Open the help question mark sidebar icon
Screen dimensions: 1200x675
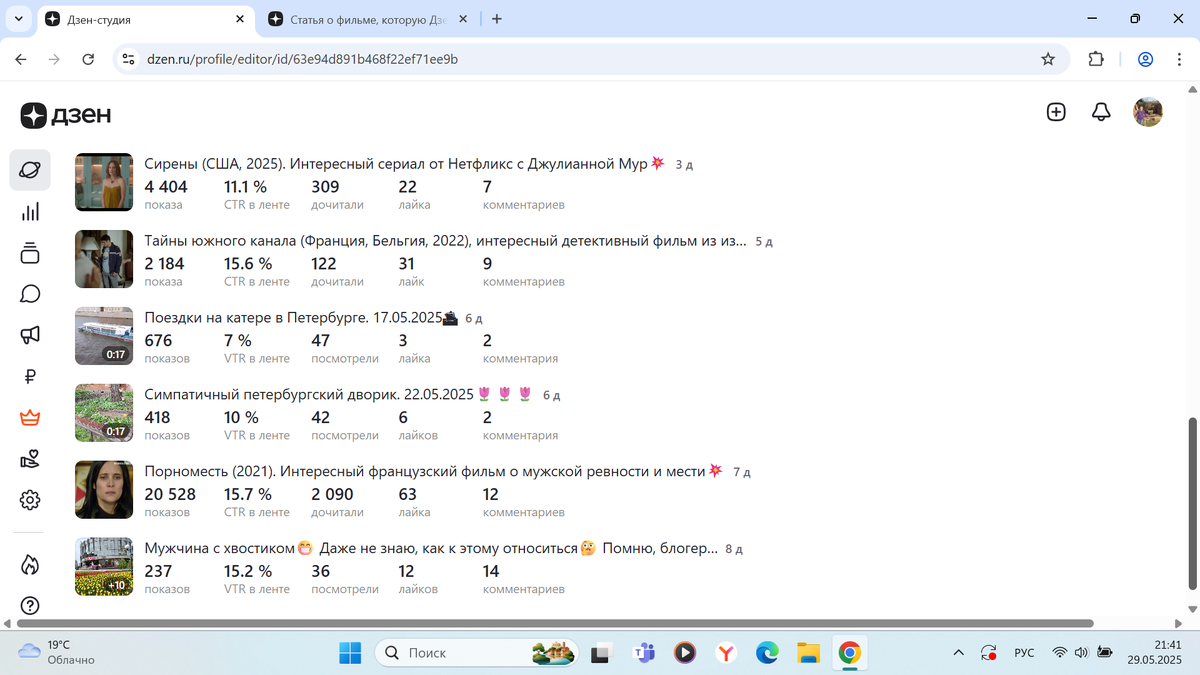30,606
